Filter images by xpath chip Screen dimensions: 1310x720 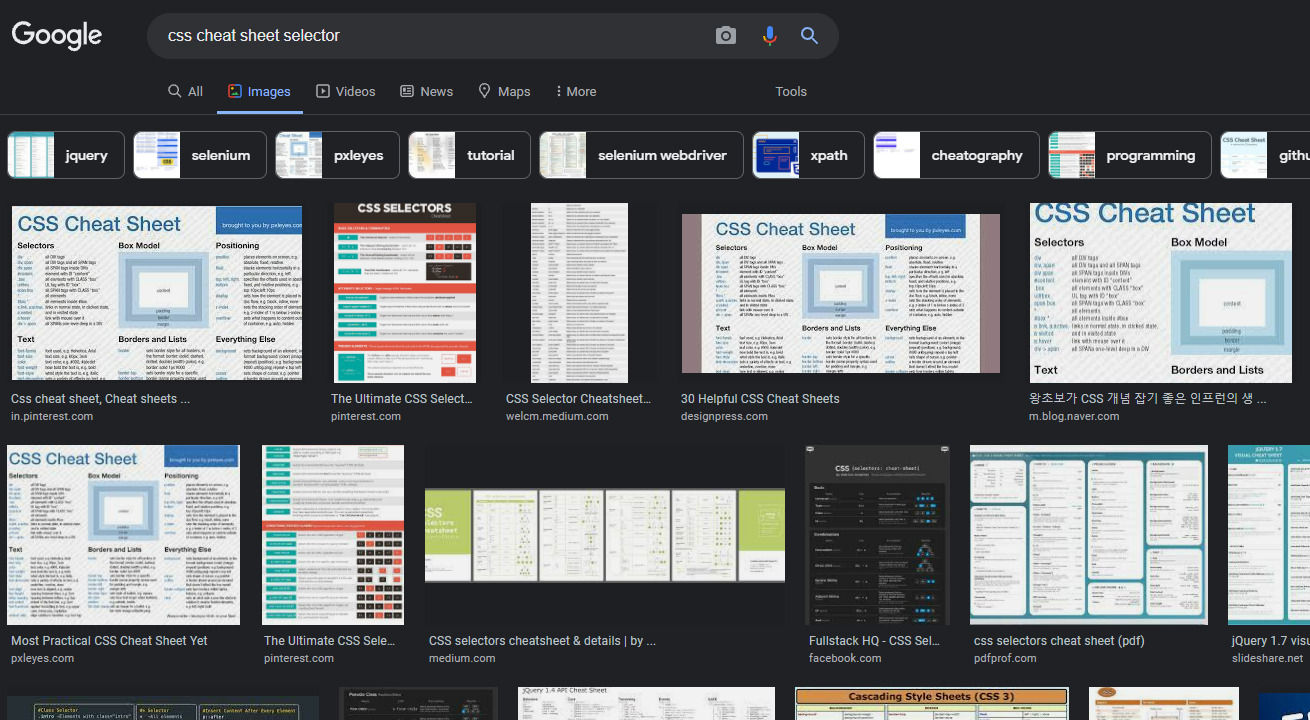(808, 155)
